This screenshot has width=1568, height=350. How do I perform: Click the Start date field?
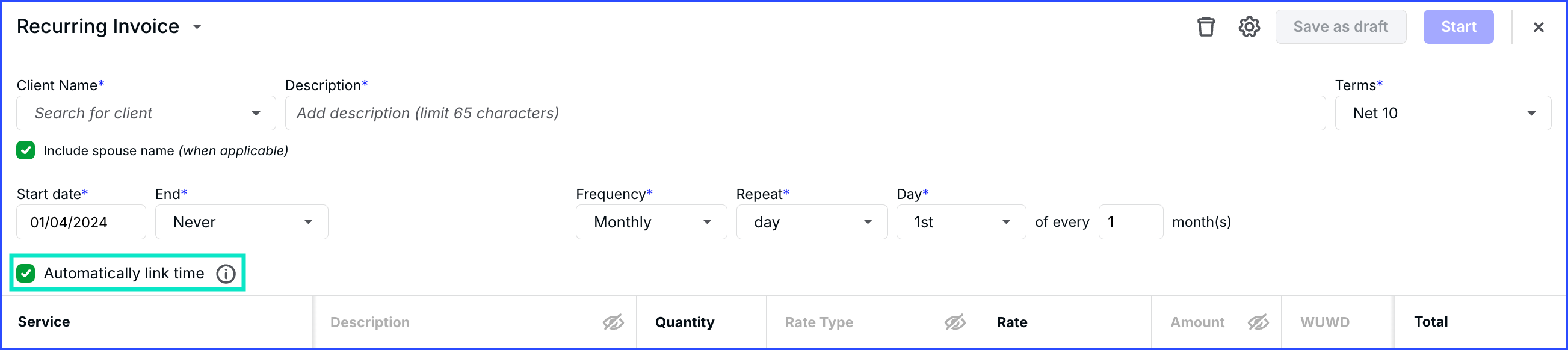coord(81,222)
